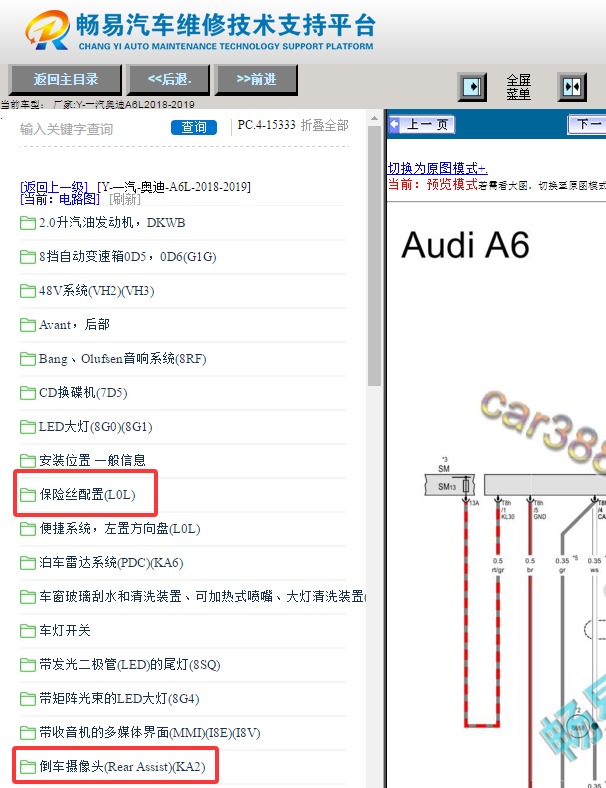
Task: Click the 当前: 电路图 label
Action: click(x=60, y=199)
